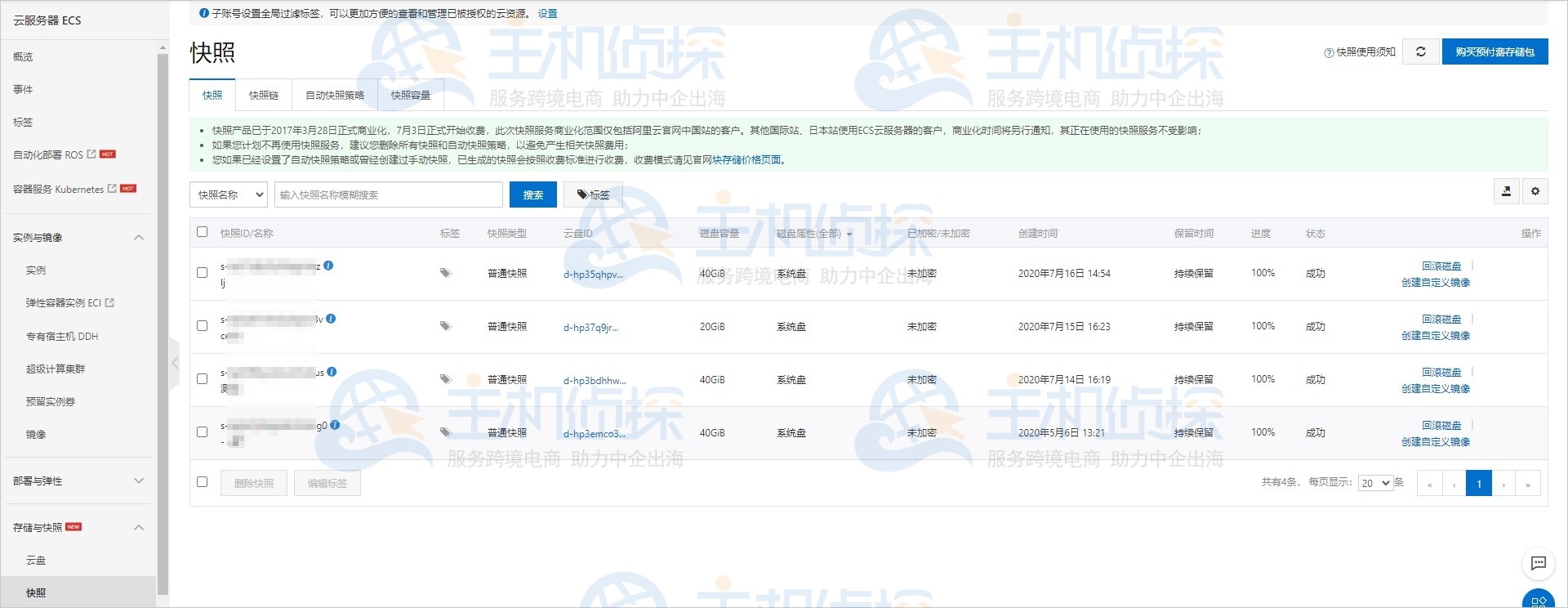
Task: Open the 快照使用须知 link
Action: pyautogui.click(x=1365, y=52)
